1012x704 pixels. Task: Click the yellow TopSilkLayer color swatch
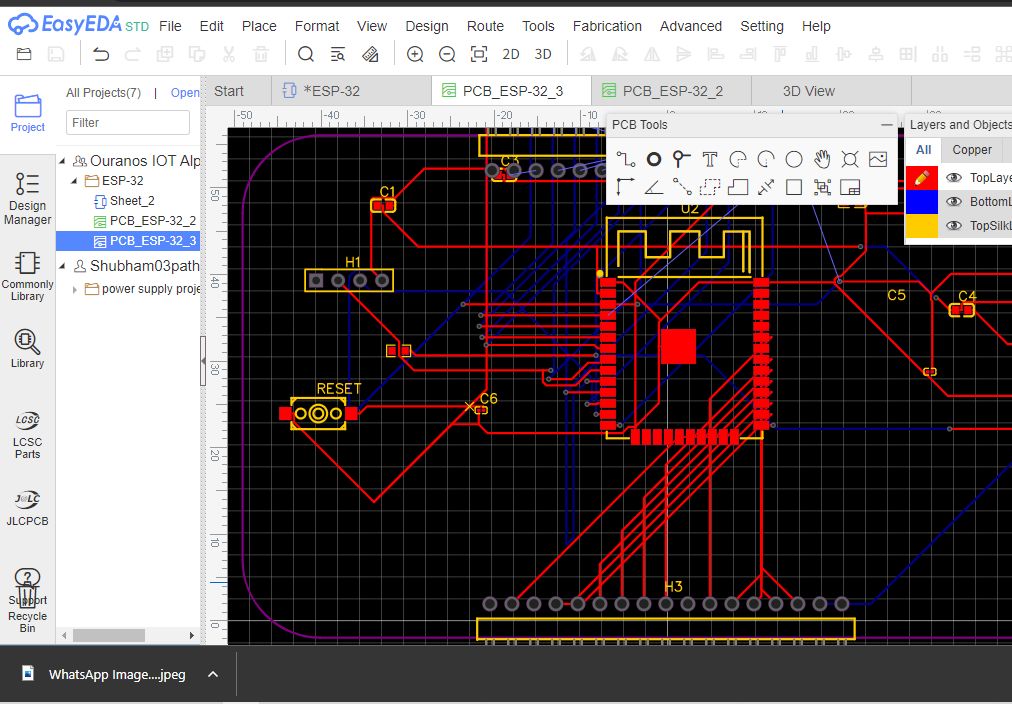coord(921,226)
